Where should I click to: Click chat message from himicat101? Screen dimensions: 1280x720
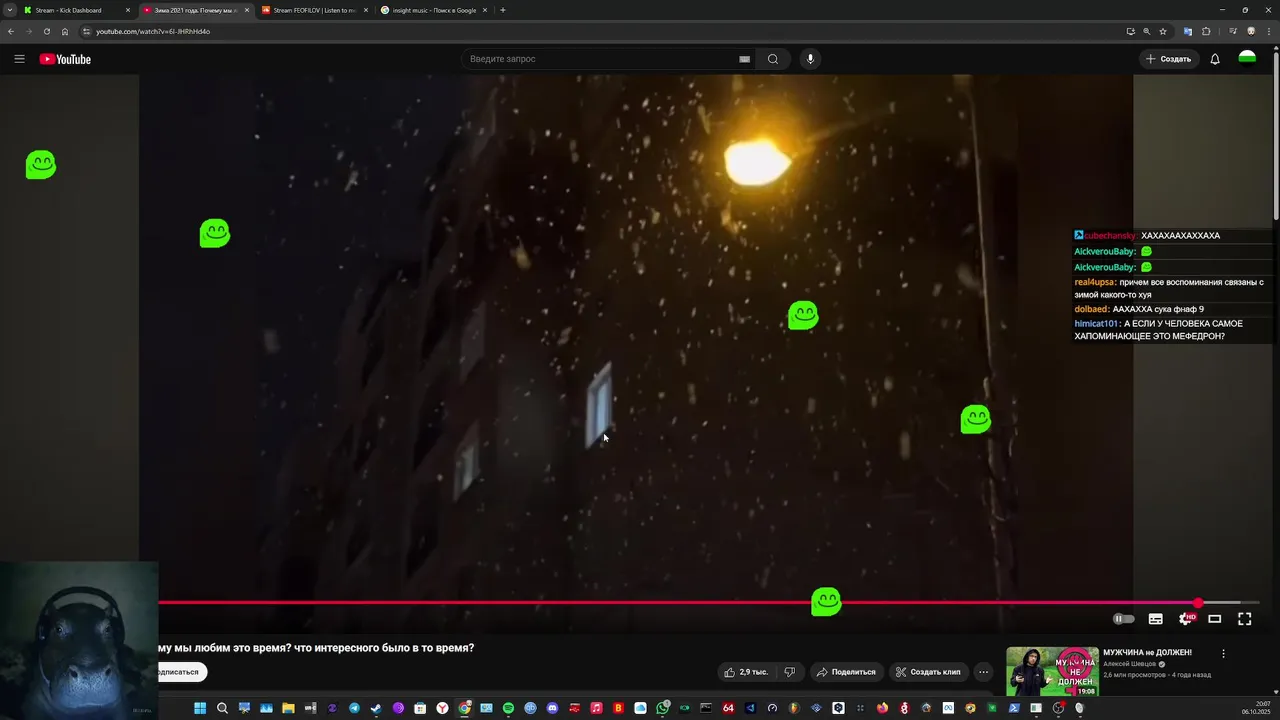[x=1159, y=330]
